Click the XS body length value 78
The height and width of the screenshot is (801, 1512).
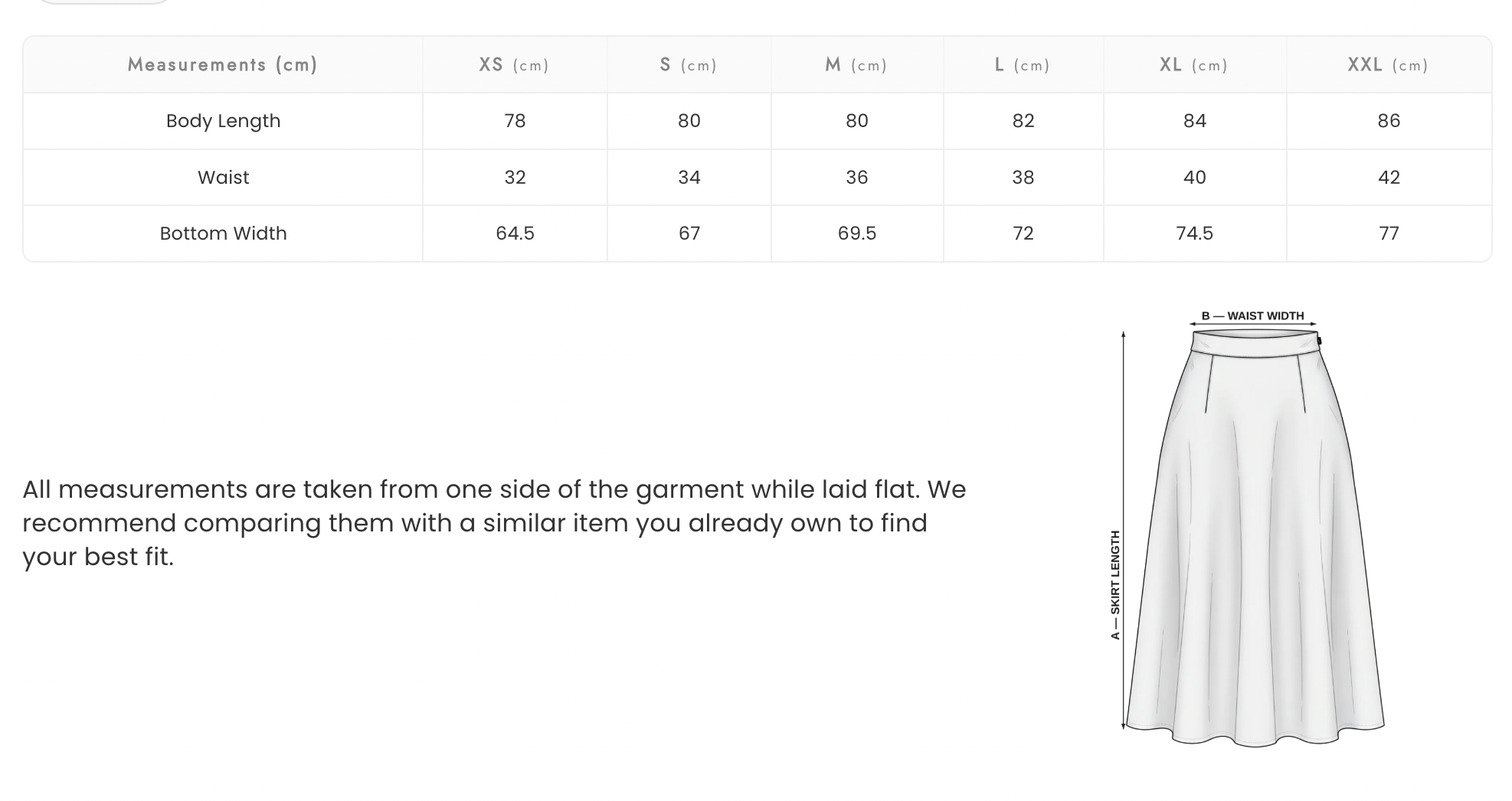pos(515,121)
